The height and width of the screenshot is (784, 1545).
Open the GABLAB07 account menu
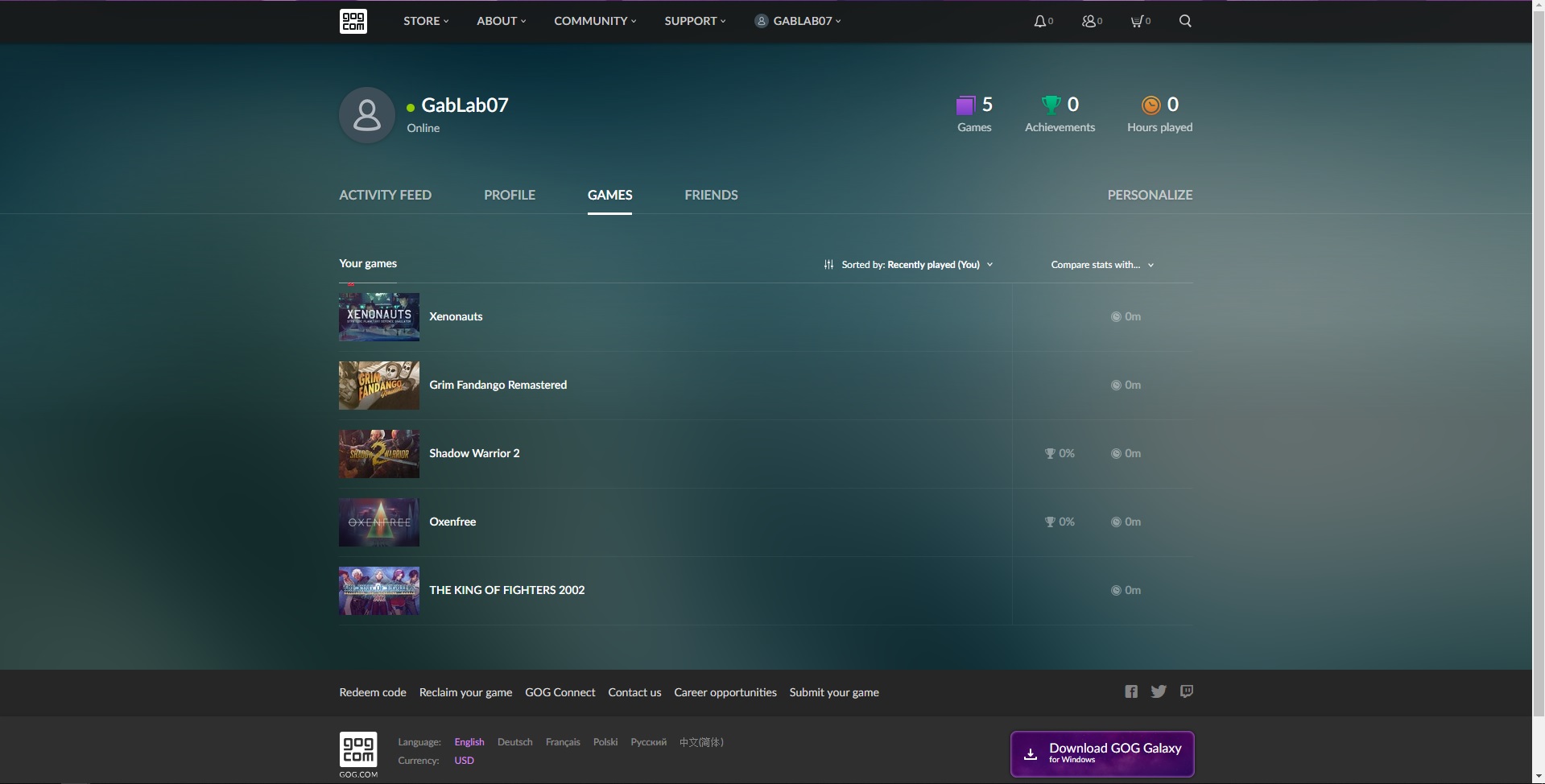(798, 21)
